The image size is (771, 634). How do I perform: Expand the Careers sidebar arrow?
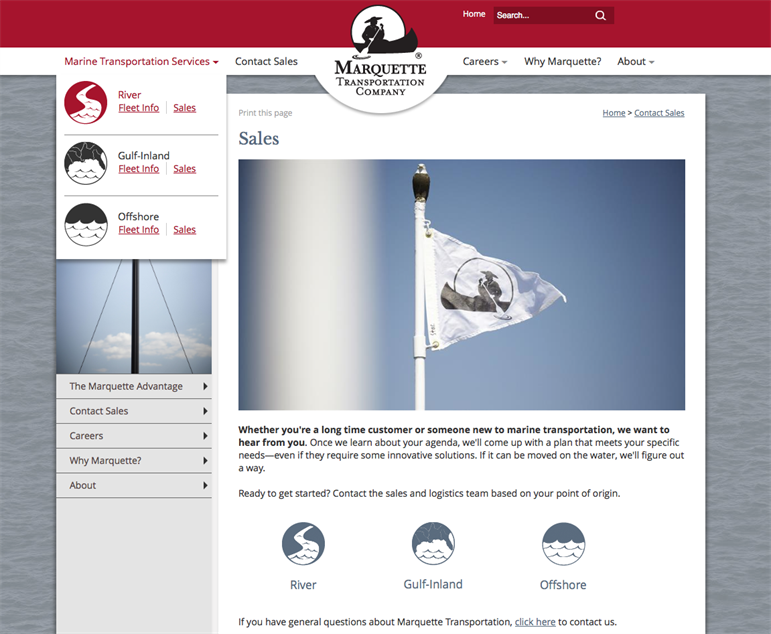pyautogui.click(x=205, y=436)
